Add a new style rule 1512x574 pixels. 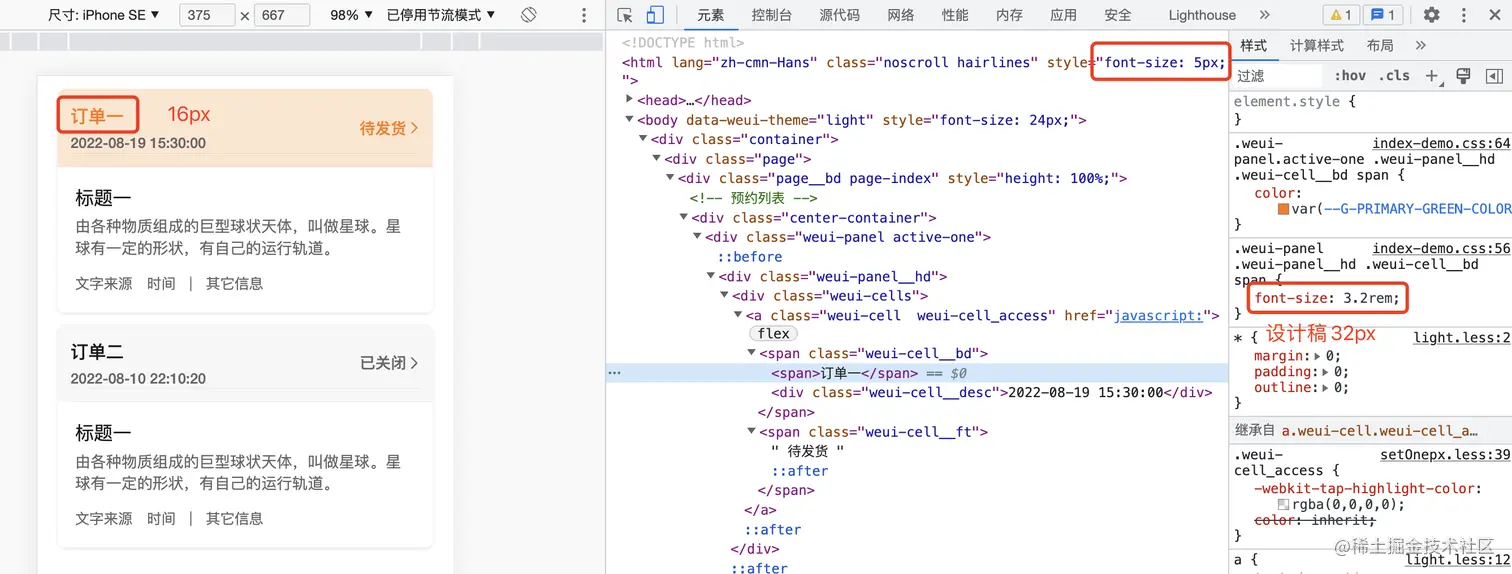pyautogui.click(x=1432, y=76)
